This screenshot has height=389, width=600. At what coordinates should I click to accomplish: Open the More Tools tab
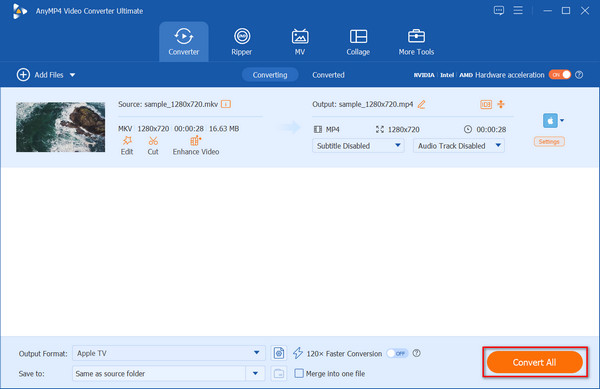pyautogui.click(x=416, y=42)
